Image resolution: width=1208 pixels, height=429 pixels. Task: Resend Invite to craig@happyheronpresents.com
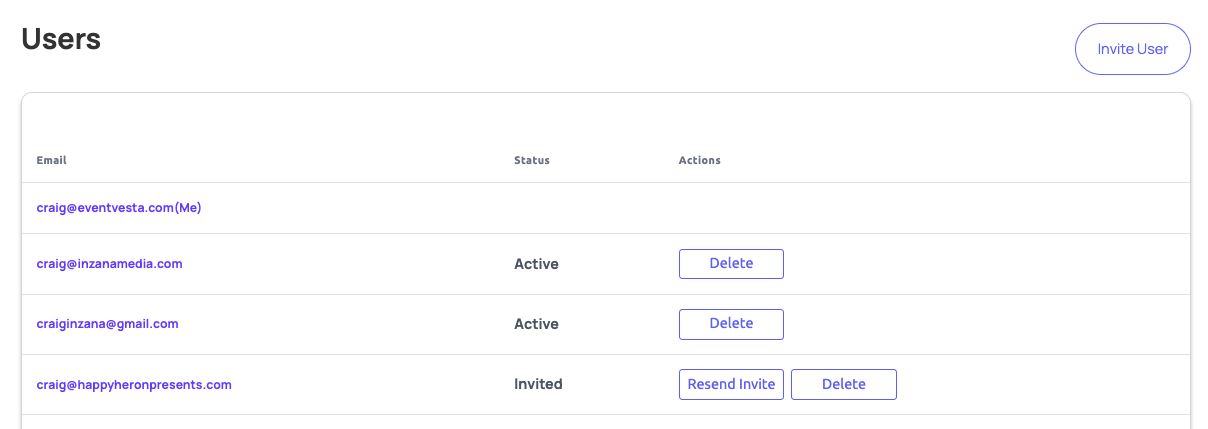coord(731,384)
